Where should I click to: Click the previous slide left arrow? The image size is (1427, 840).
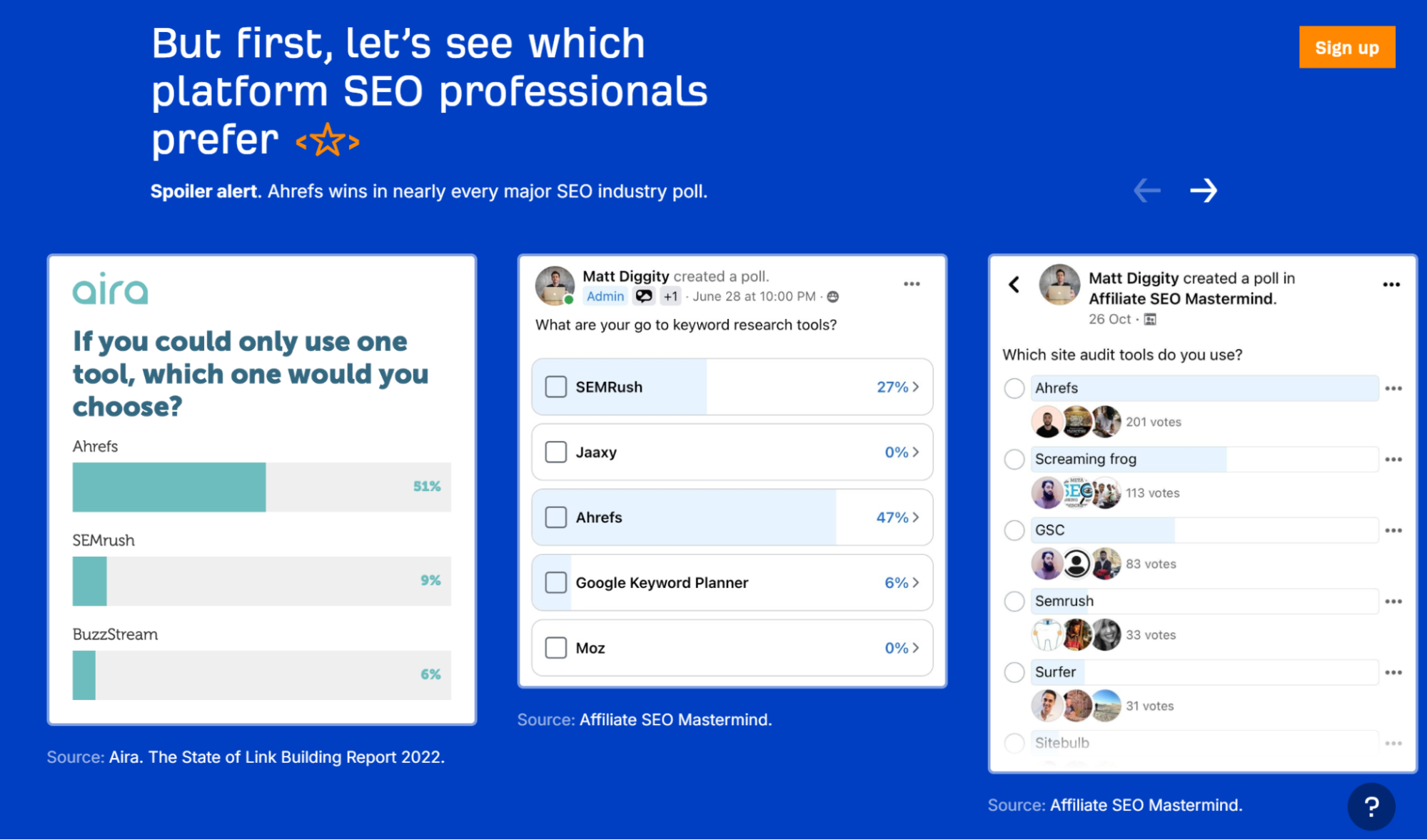pos(1147,191)
